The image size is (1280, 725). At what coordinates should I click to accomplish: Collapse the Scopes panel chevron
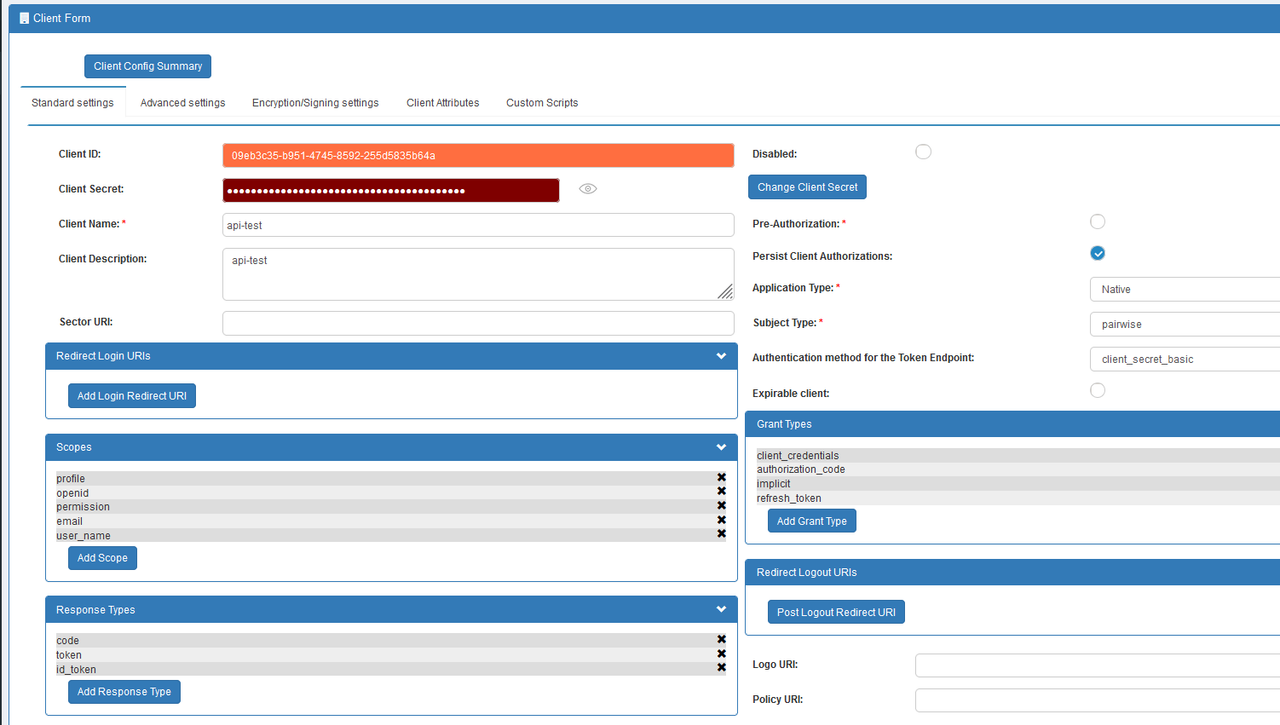(721, 447)
